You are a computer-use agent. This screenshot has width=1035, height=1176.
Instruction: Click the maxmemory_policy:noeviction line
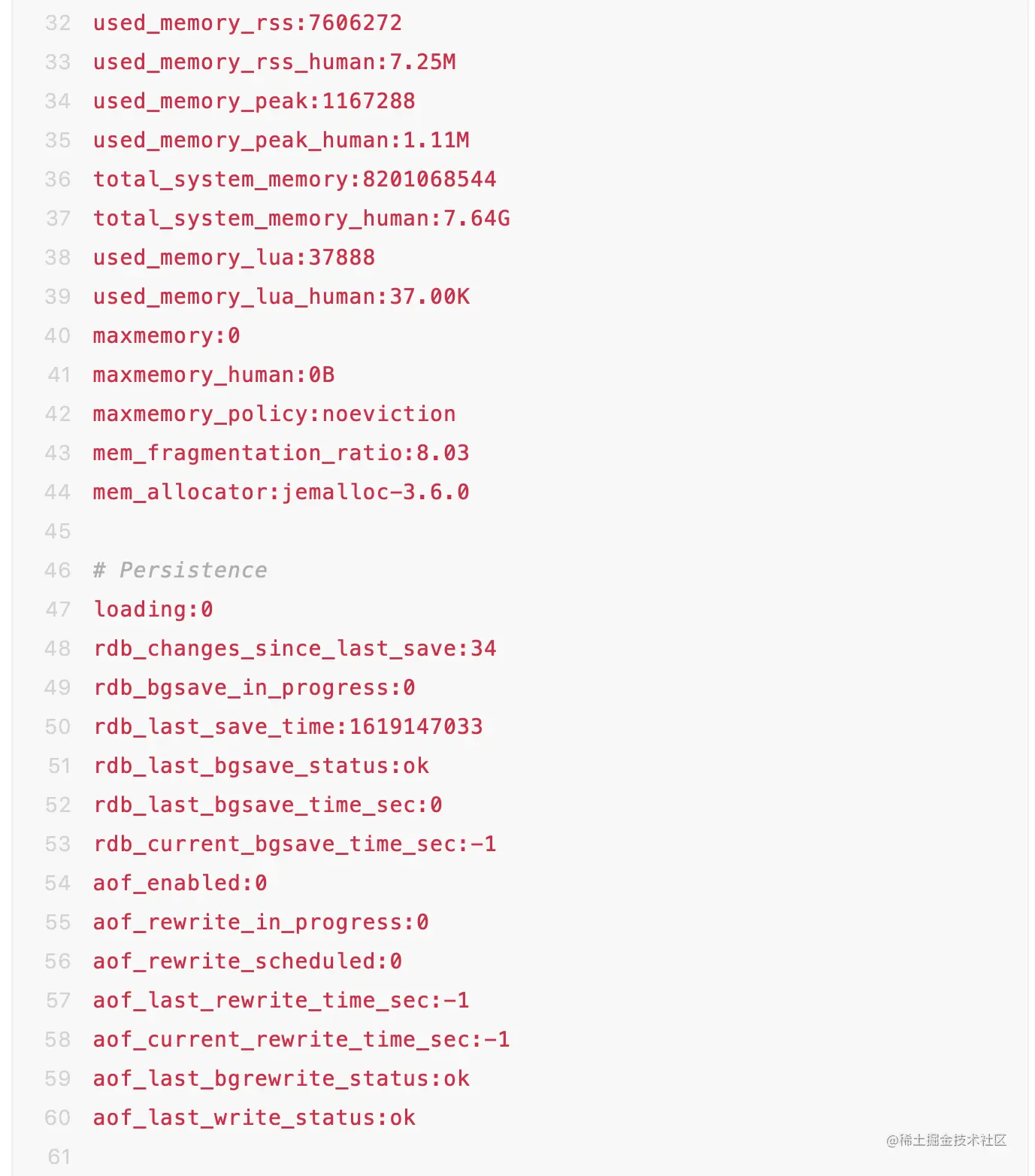point(274,414)
